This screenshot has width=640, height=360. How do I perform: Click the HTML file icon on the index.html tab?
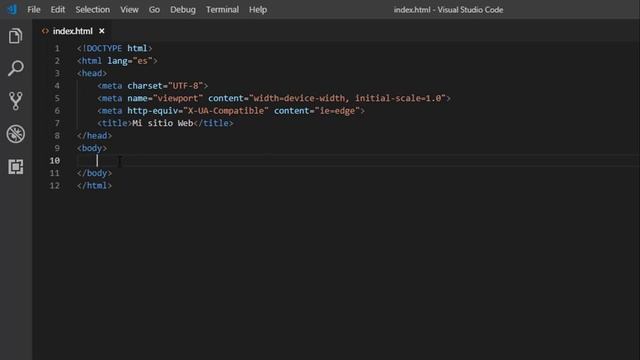(45, 31)
